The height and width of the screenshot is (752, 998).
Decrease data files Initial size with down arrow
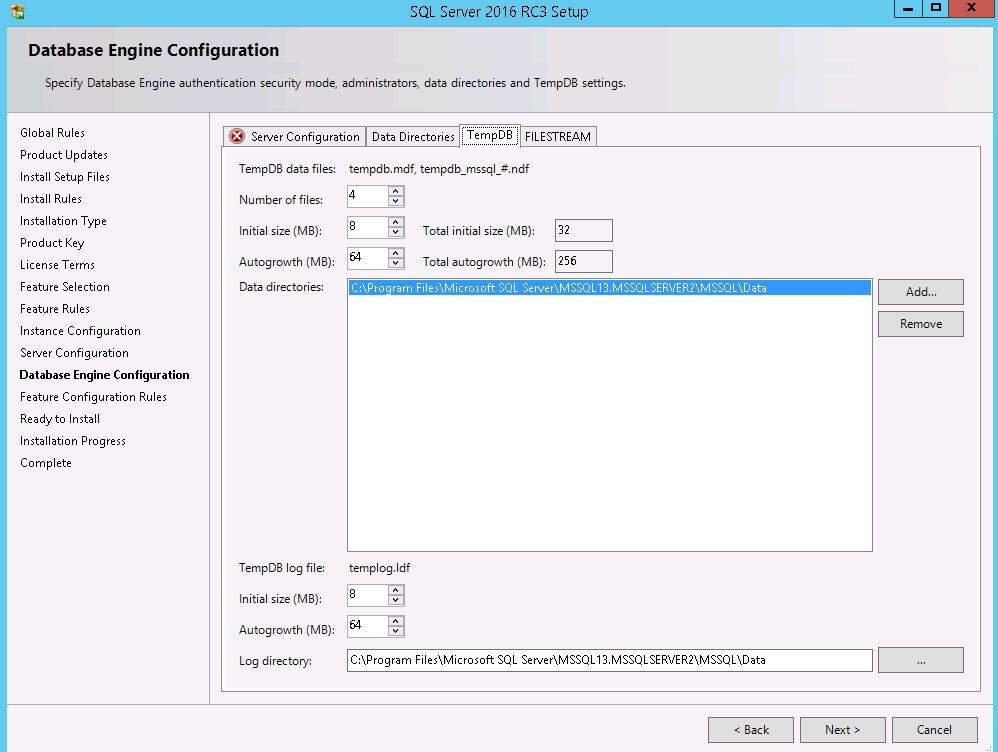(396, 232)
